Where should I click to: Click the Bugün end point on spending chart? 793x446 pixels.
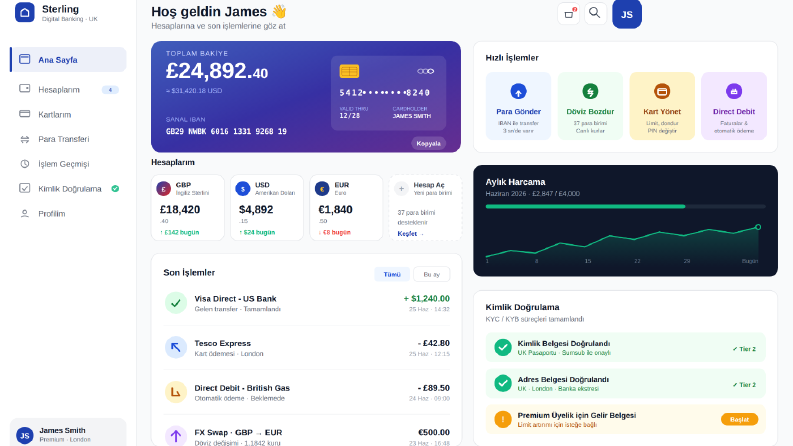click(758, 227)
